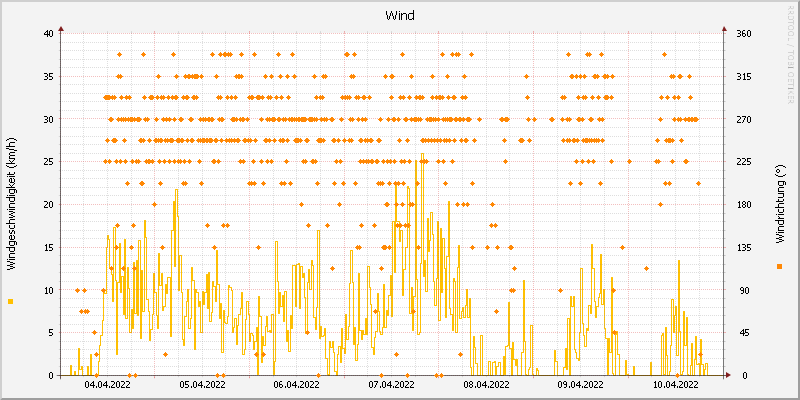800x400 pixels.
Task: Click the 225 value on right axis
Action: [744, 162]
